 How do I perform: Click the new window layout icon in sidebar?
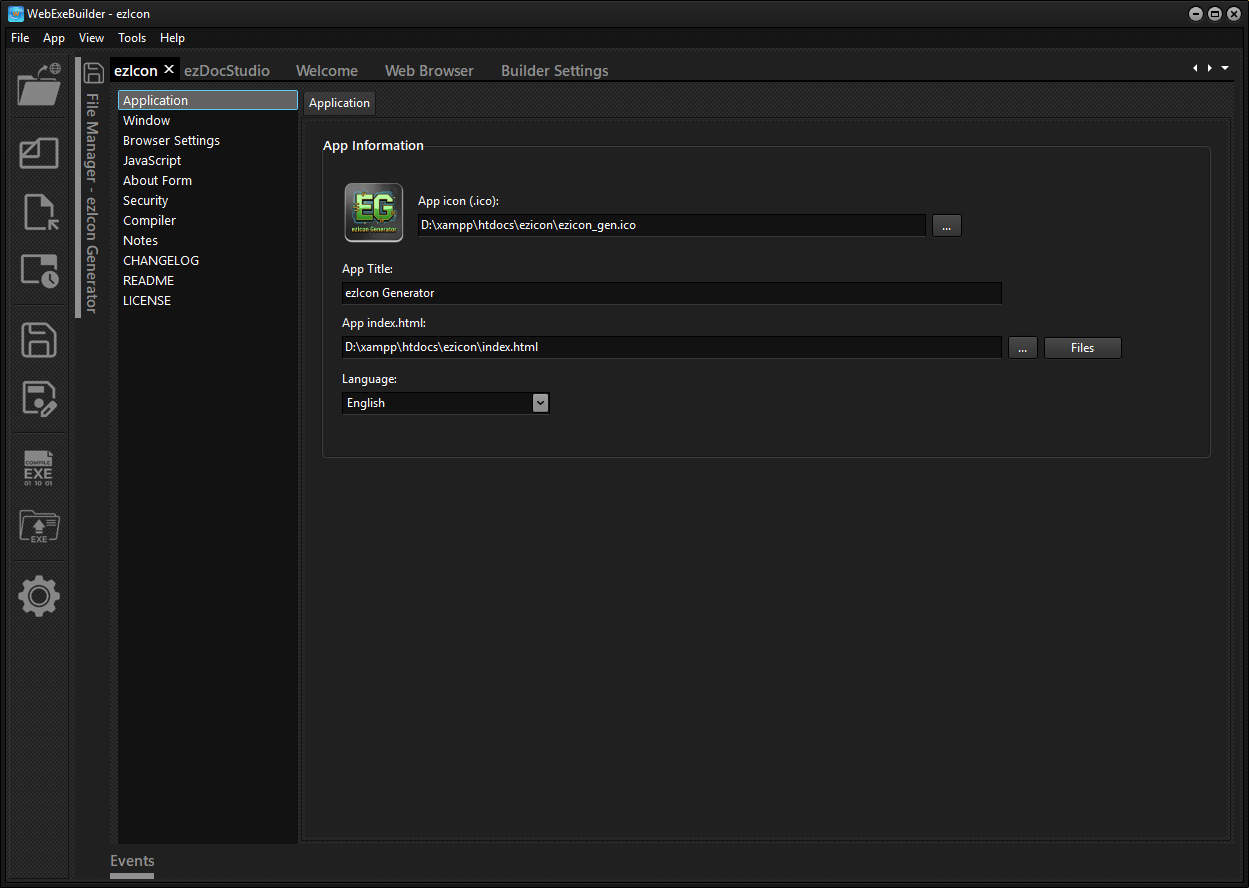[39, 153]
